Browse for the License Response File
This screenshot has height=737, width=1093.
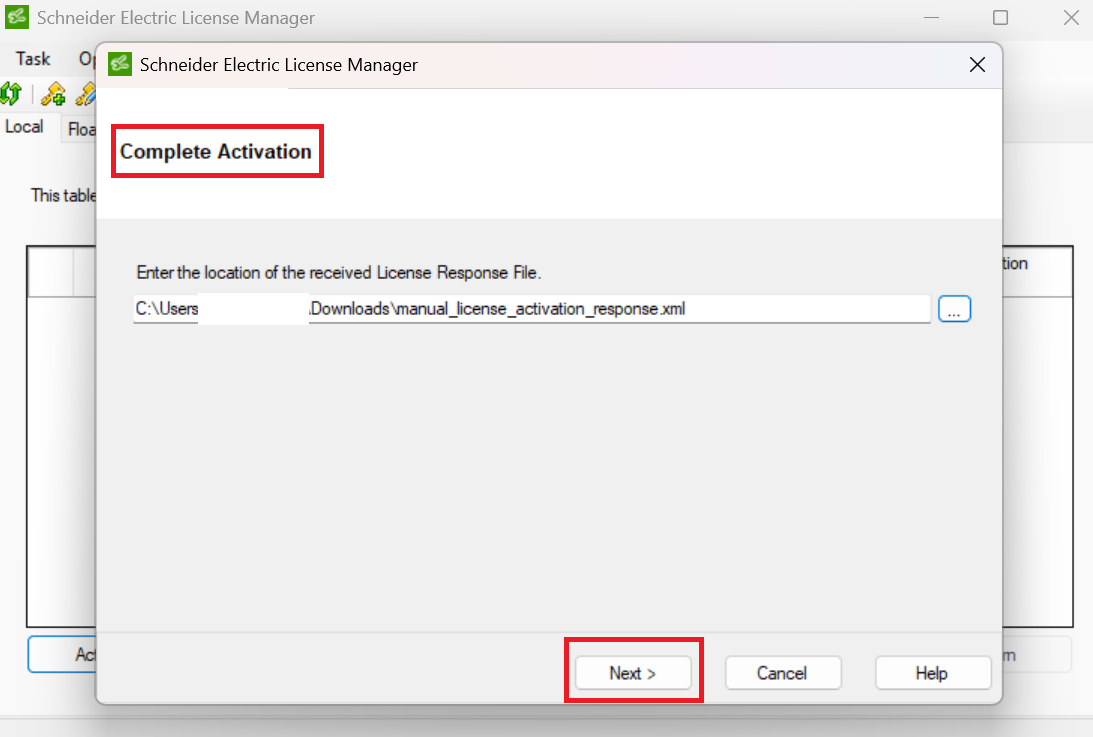(954, 309)
